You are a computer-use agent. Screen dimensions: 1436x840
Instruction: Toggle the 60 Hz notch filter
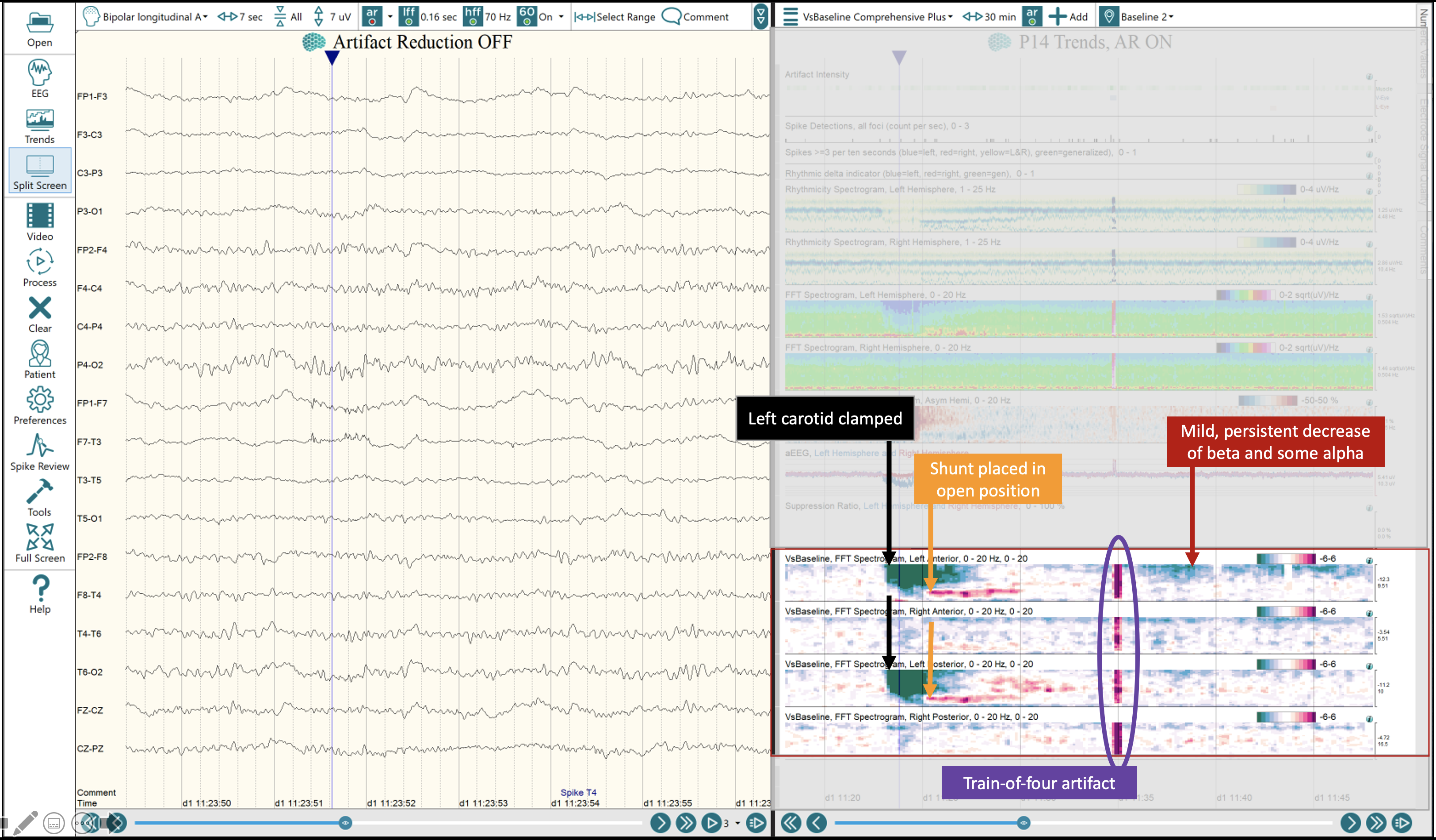click(x=527, y=16)
